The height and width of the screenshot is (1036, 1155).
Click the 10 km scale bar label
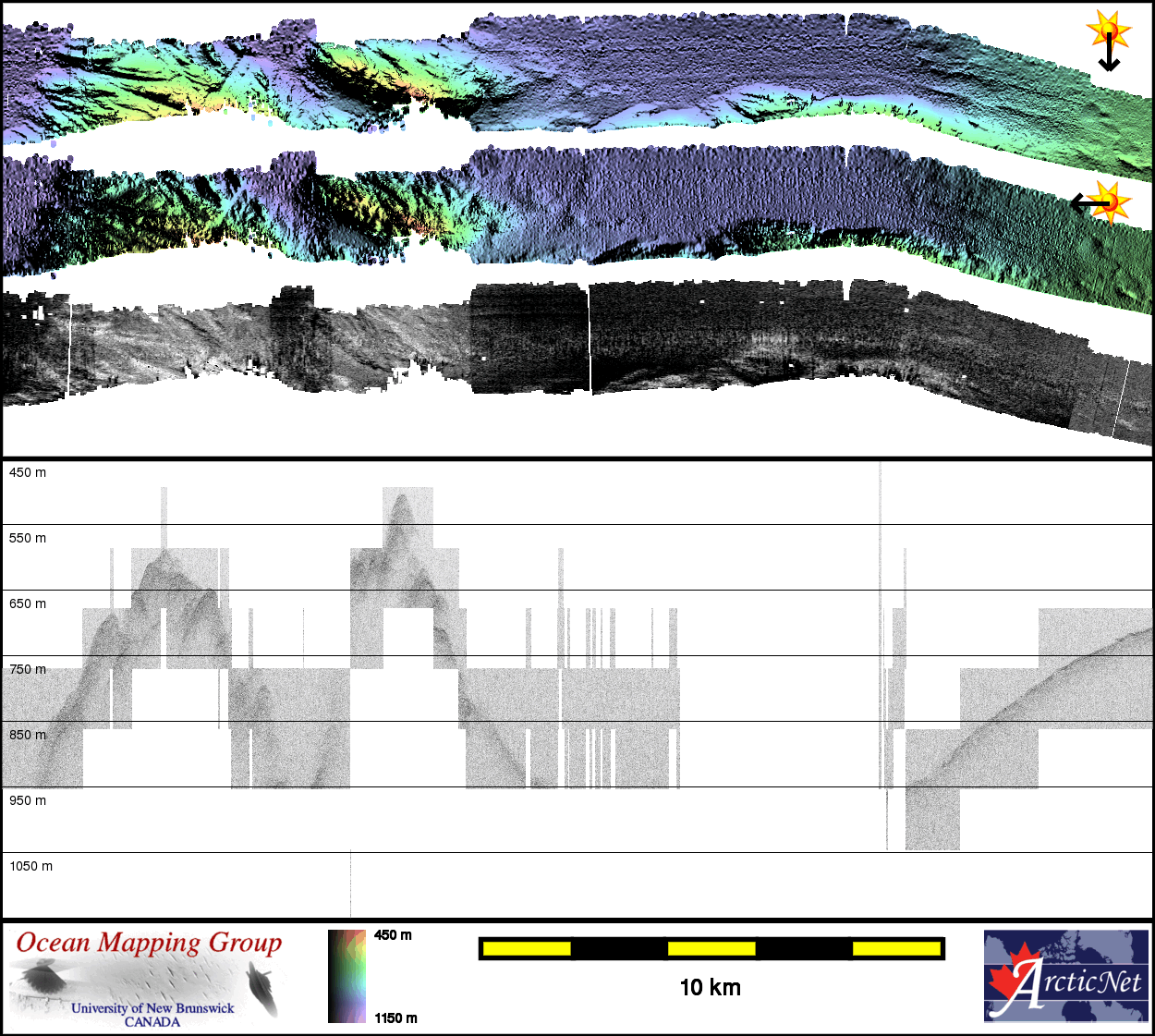[x=710, y=988]
